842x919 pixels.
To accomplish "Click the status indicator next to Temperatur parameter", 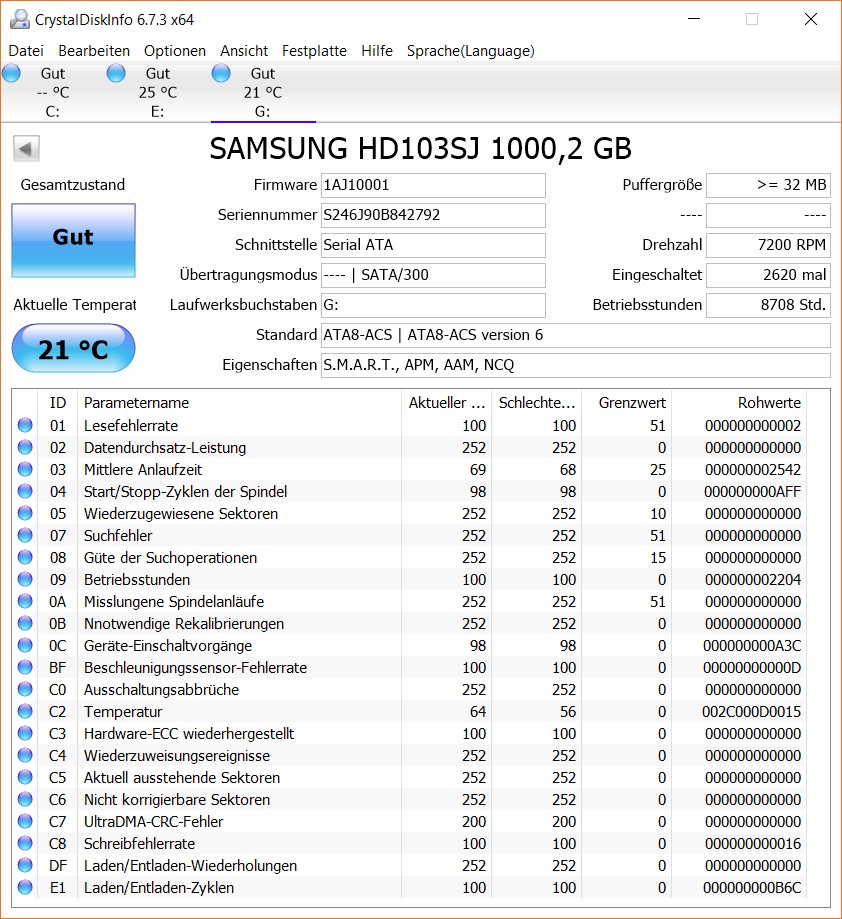I will point(23,711).
